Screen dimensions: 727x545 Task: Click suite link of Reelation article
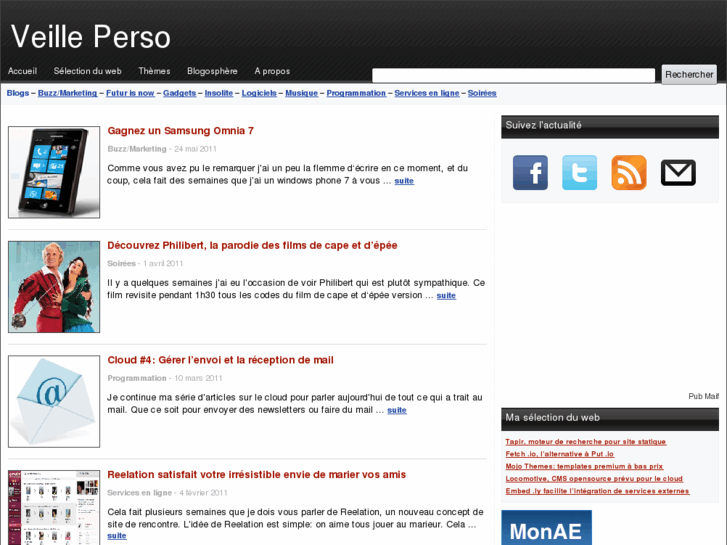click(x=117, y=536)
